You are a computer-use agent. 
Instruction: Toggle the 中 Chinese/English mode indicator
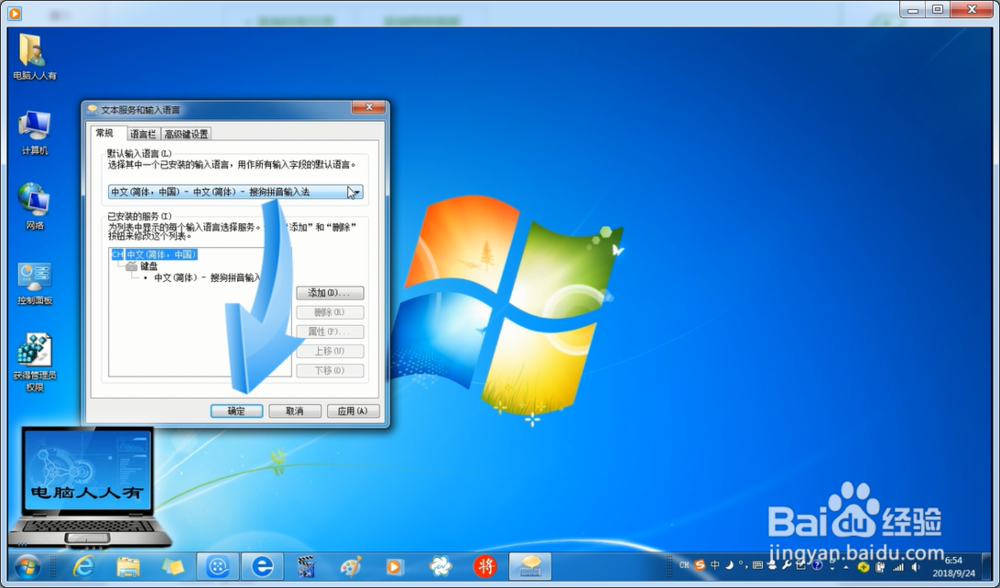(715, 565)
